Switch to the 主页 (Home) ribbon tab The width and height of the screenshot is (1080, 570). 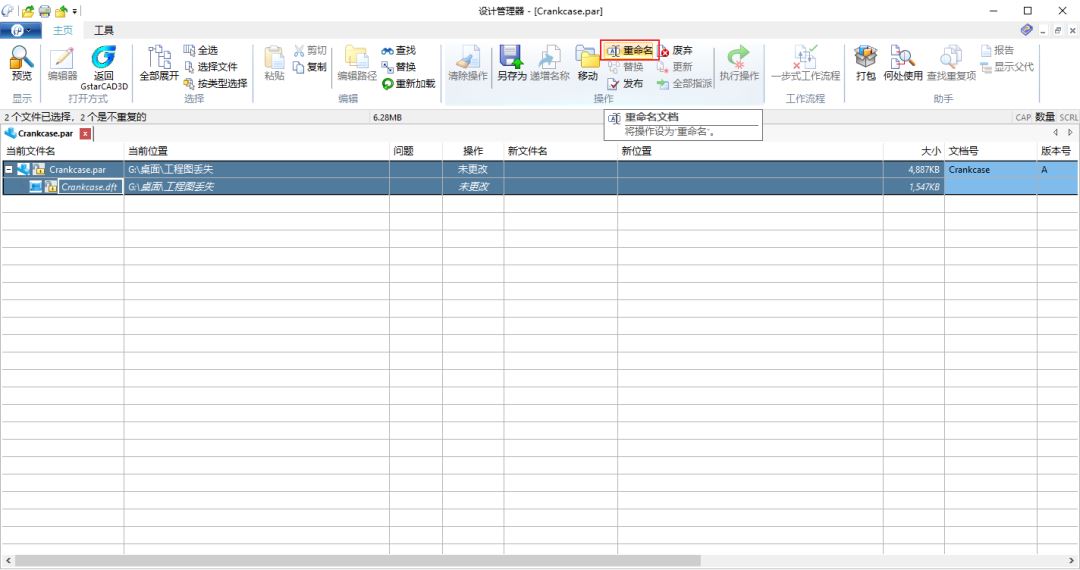click(63, 31)
